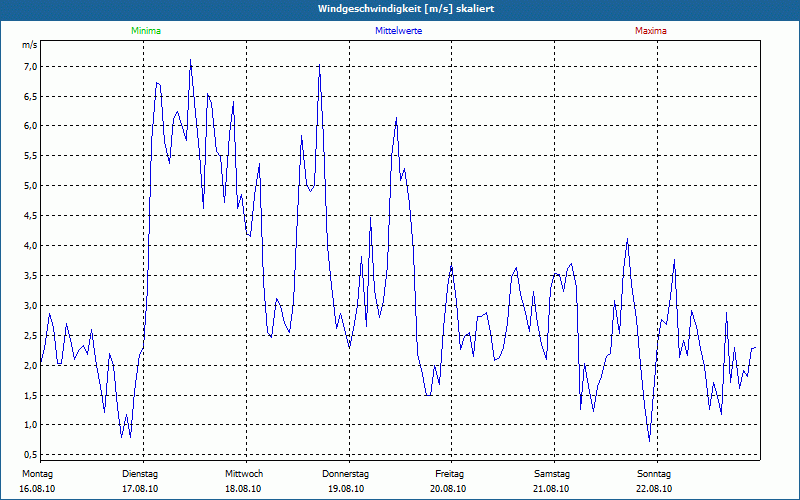Image resolution: width=800 pixels, height=500 pixels.
Task: Click the chart title Windgeschwindigkeit [m/s] skaliert
Action: pyautogui.click(x=406, y=9)
